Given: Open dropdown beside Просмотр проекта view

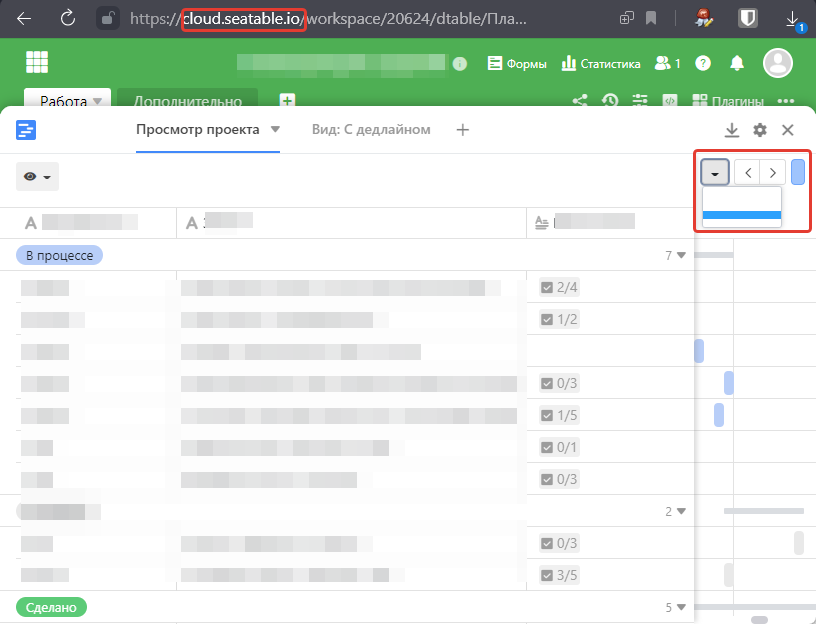Looking at the screenshot, I should 275,130.
